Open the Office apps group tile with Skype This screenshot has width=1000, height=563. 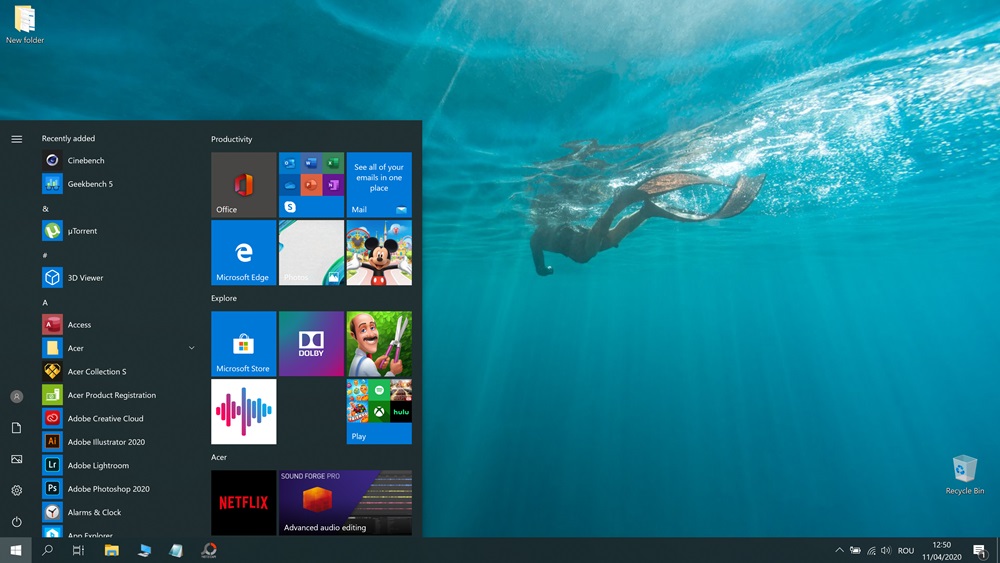click(311, 185)
